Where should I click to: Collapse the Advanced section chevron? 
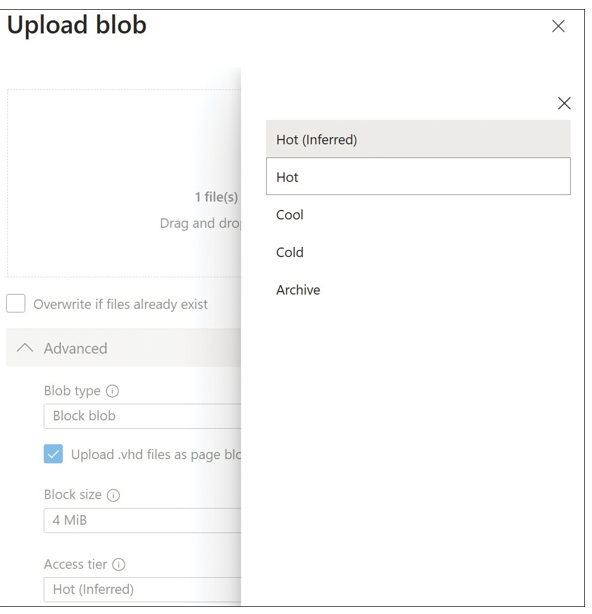tap(25, 348)
